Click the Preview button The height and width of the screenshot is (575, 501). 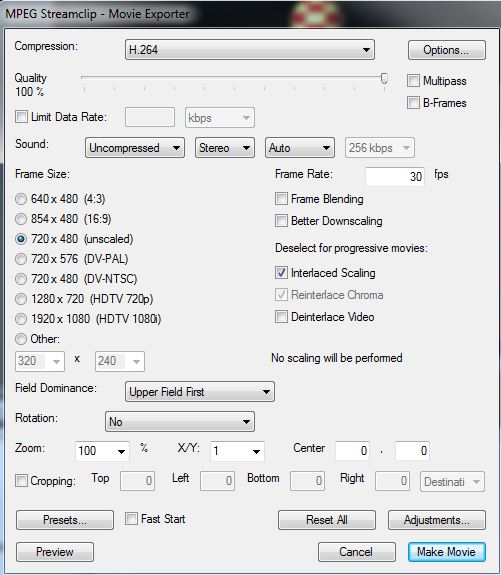(55, 552)
